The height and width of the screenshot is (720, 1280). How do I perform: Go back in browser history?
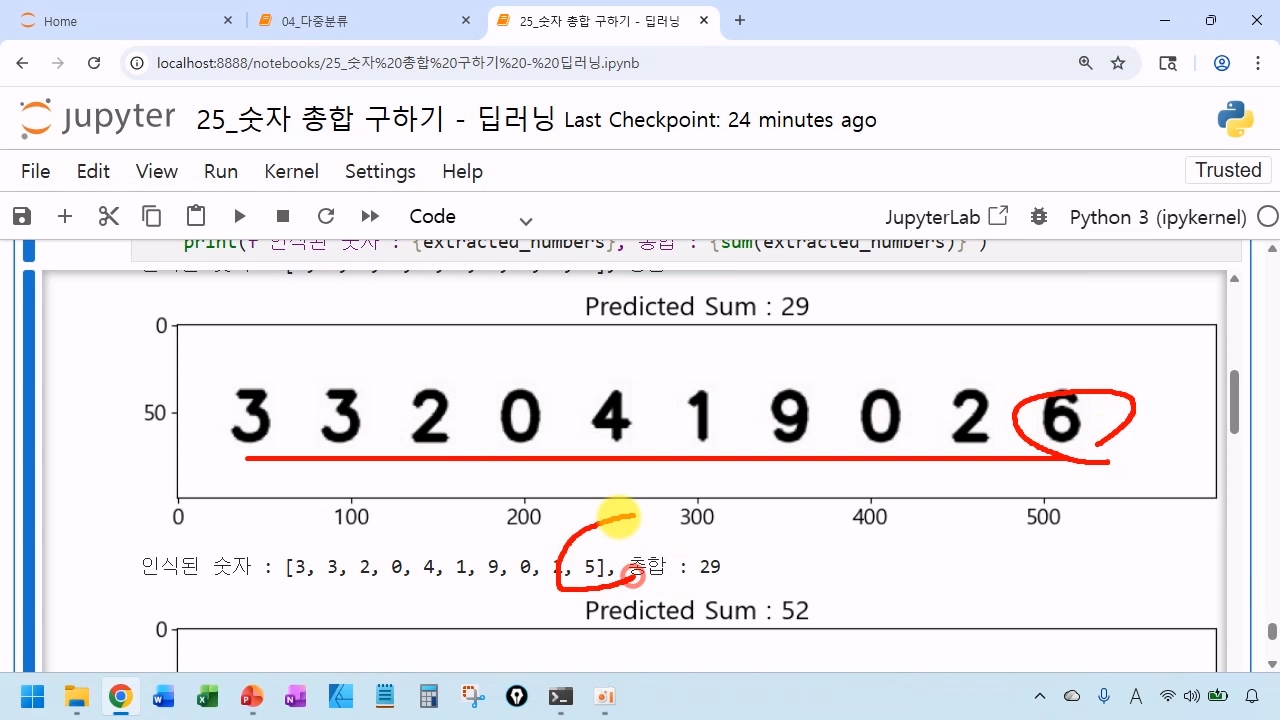coord(22,63)
